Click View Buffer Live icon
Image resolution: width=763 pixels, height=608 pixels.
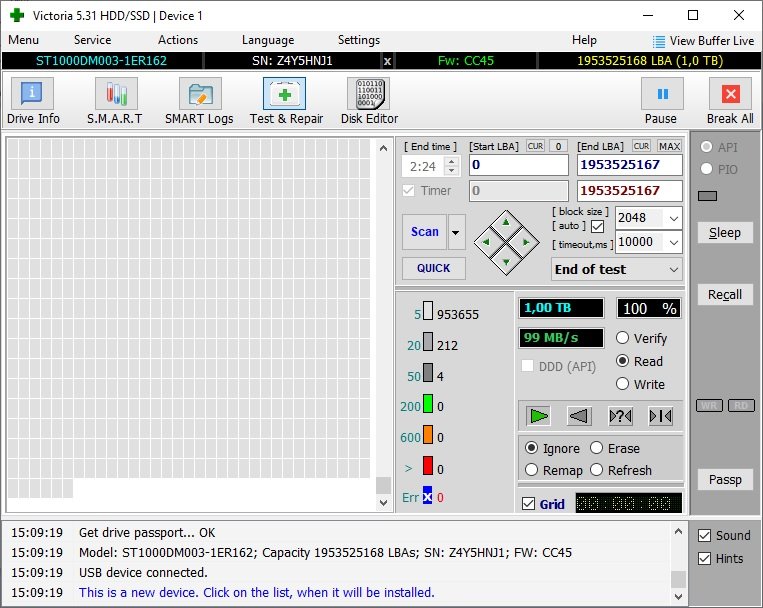pyautogui.click(x=659, y=41)
